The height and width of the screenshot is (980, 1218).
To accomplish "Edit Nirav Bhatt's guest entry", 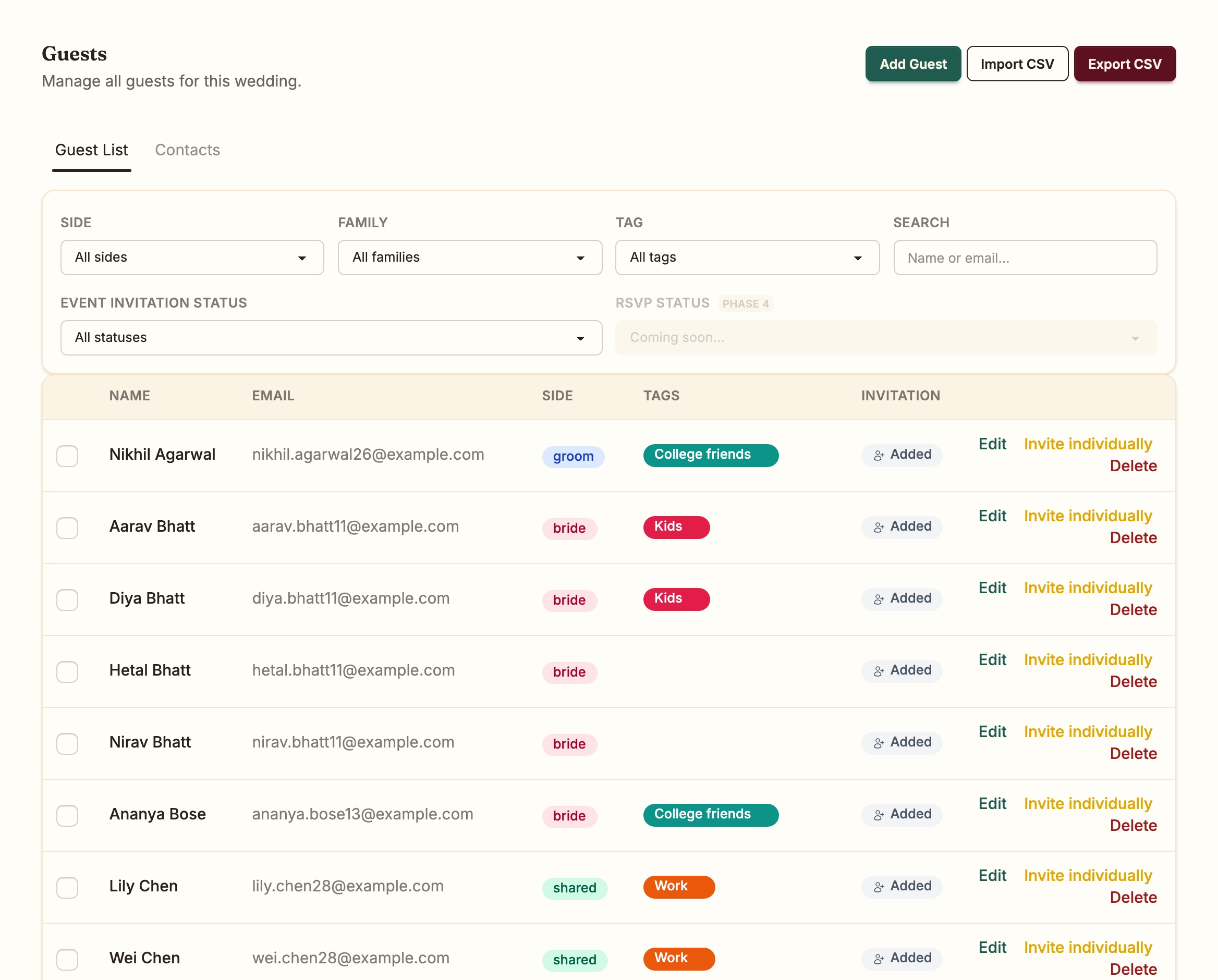I will (x=992, y=732).
